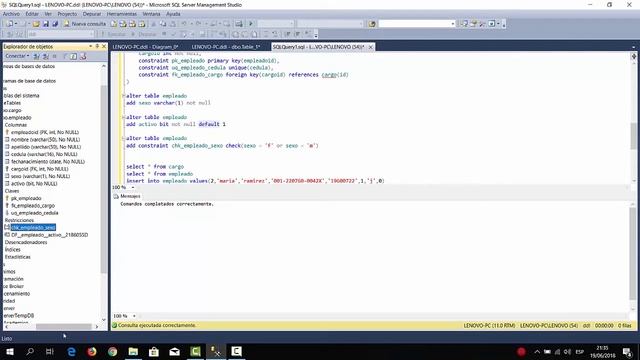640x360 pixels.
Task: Select the fechanacimiento column node
Action: [48, 162]
